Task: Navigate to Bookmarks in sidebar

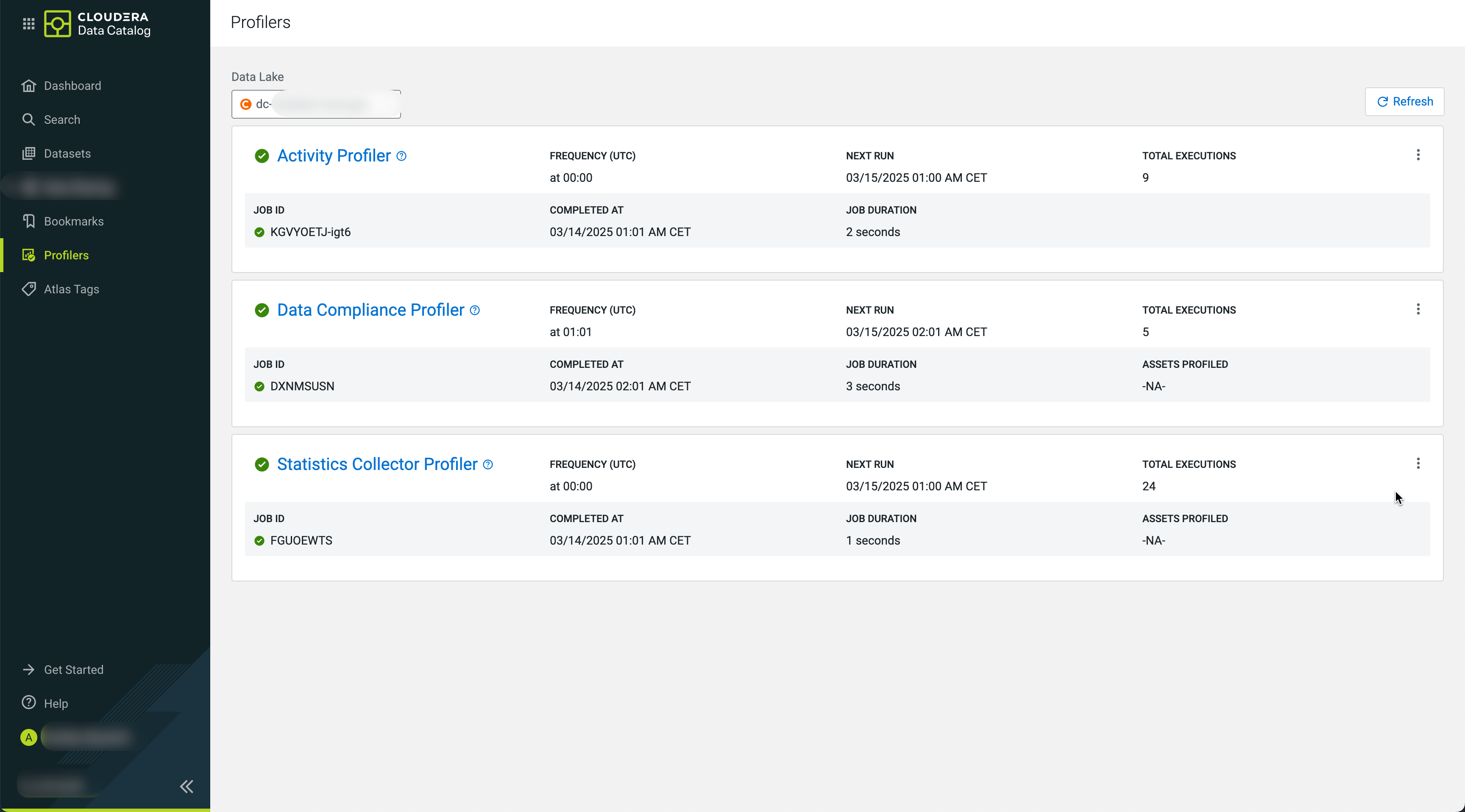Action: 73,221
